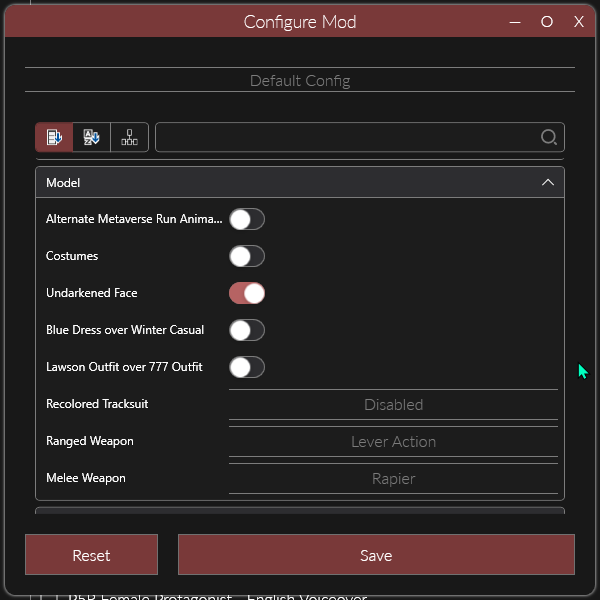600x600 pixels.
Task: Select the categorized sort view icon
Action: pos(54,137)
